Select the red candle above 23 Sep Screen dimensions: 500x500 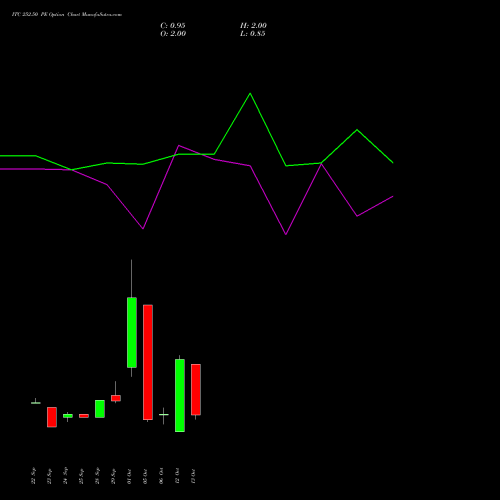[52, 417]
